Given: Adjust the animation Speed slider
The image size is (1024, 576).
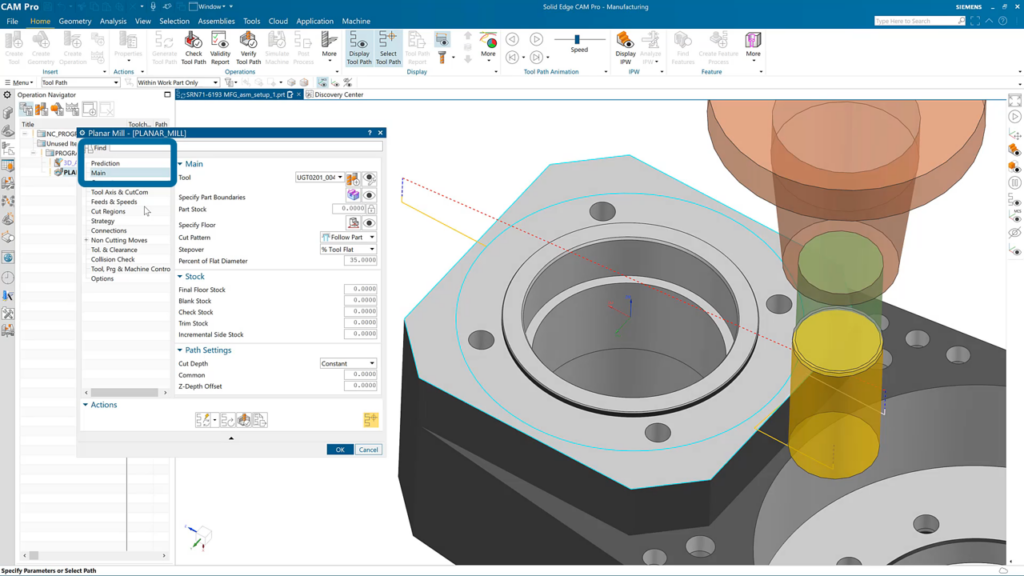Looking at the screenshot, I should click(x=580, y=39).
